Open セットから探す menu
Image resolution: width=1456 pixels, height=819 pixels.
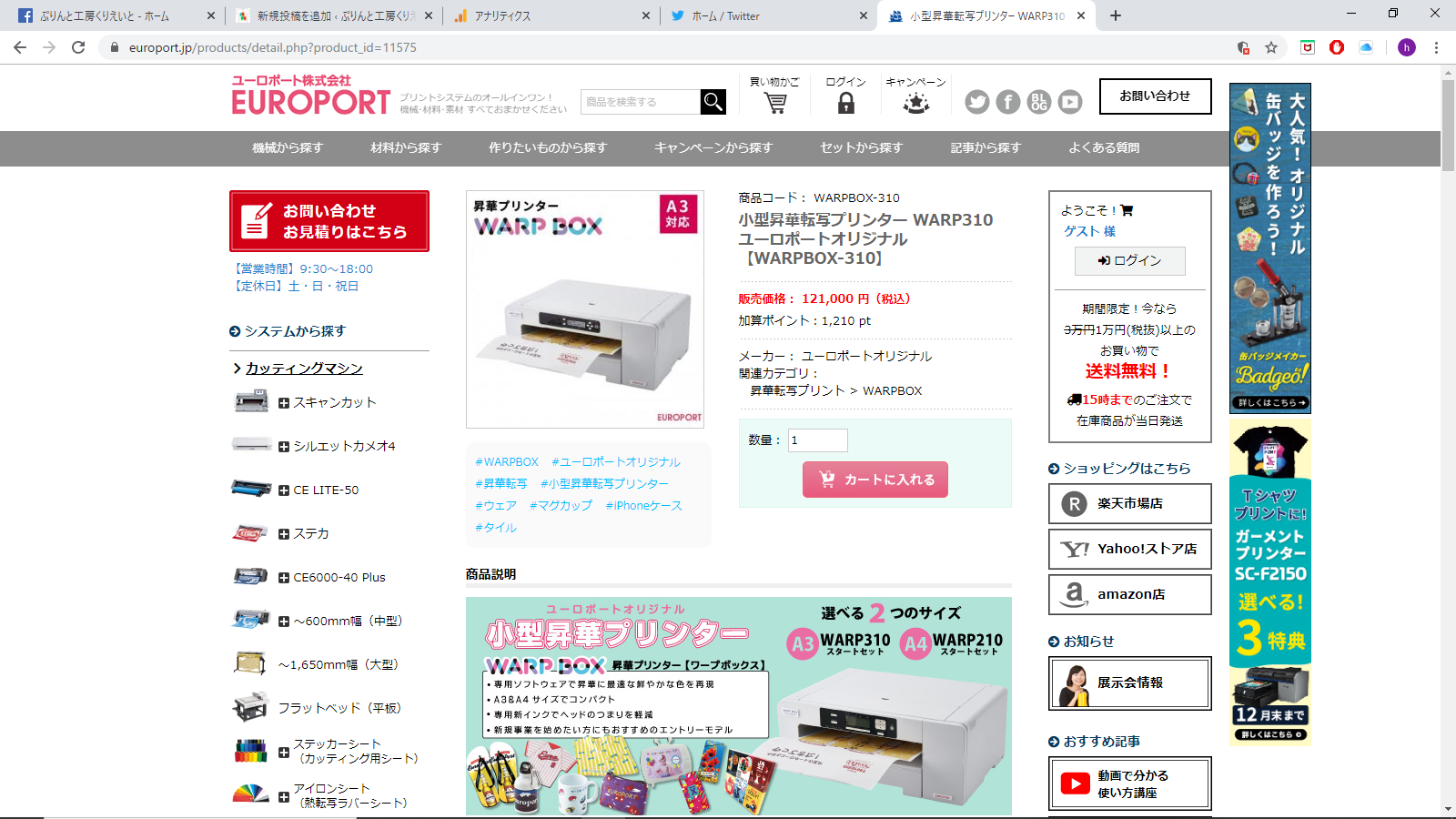coord(862,147)
